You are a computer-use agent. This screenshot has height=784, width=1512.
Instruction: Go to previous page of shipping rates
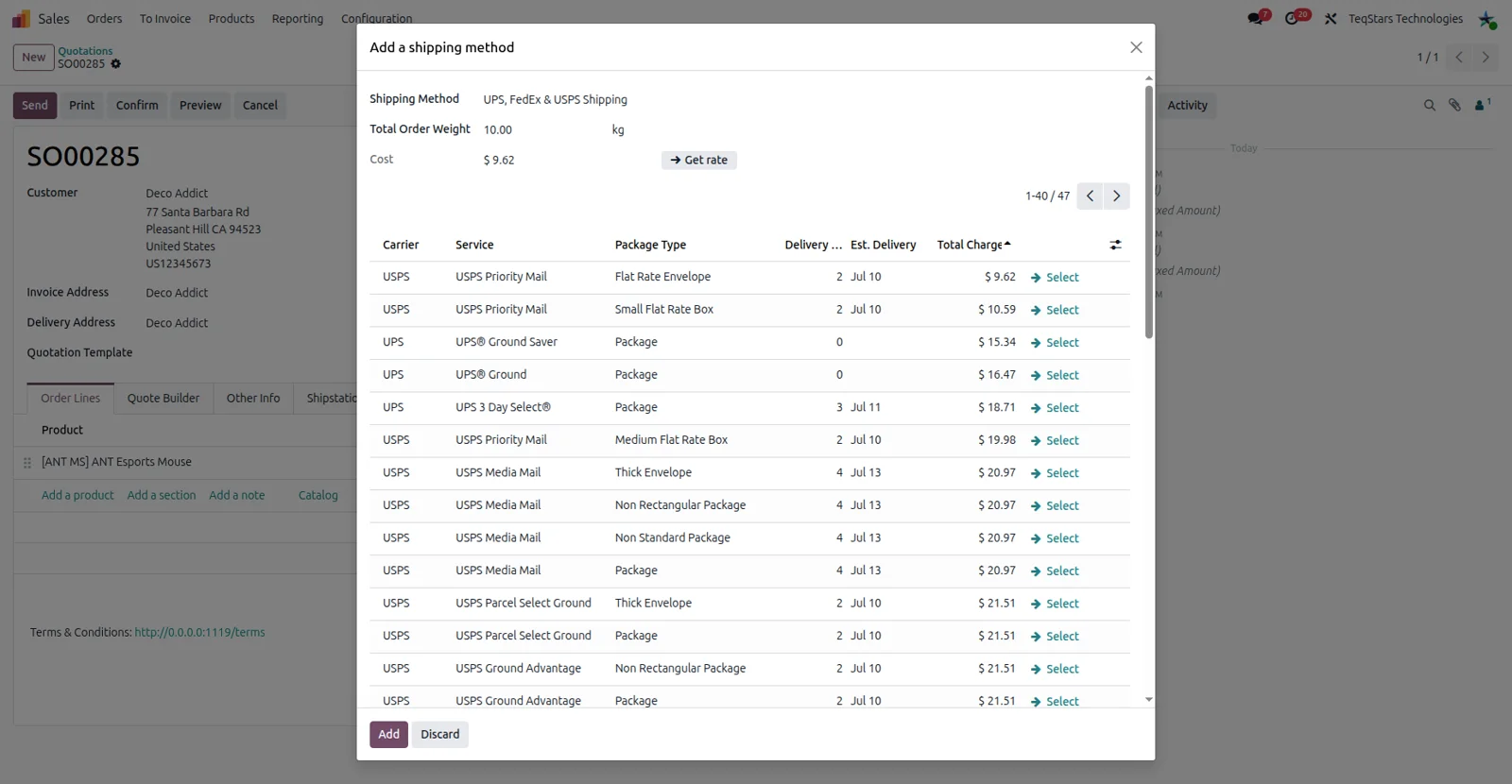pyautogui.click(x=1090, y=196)
